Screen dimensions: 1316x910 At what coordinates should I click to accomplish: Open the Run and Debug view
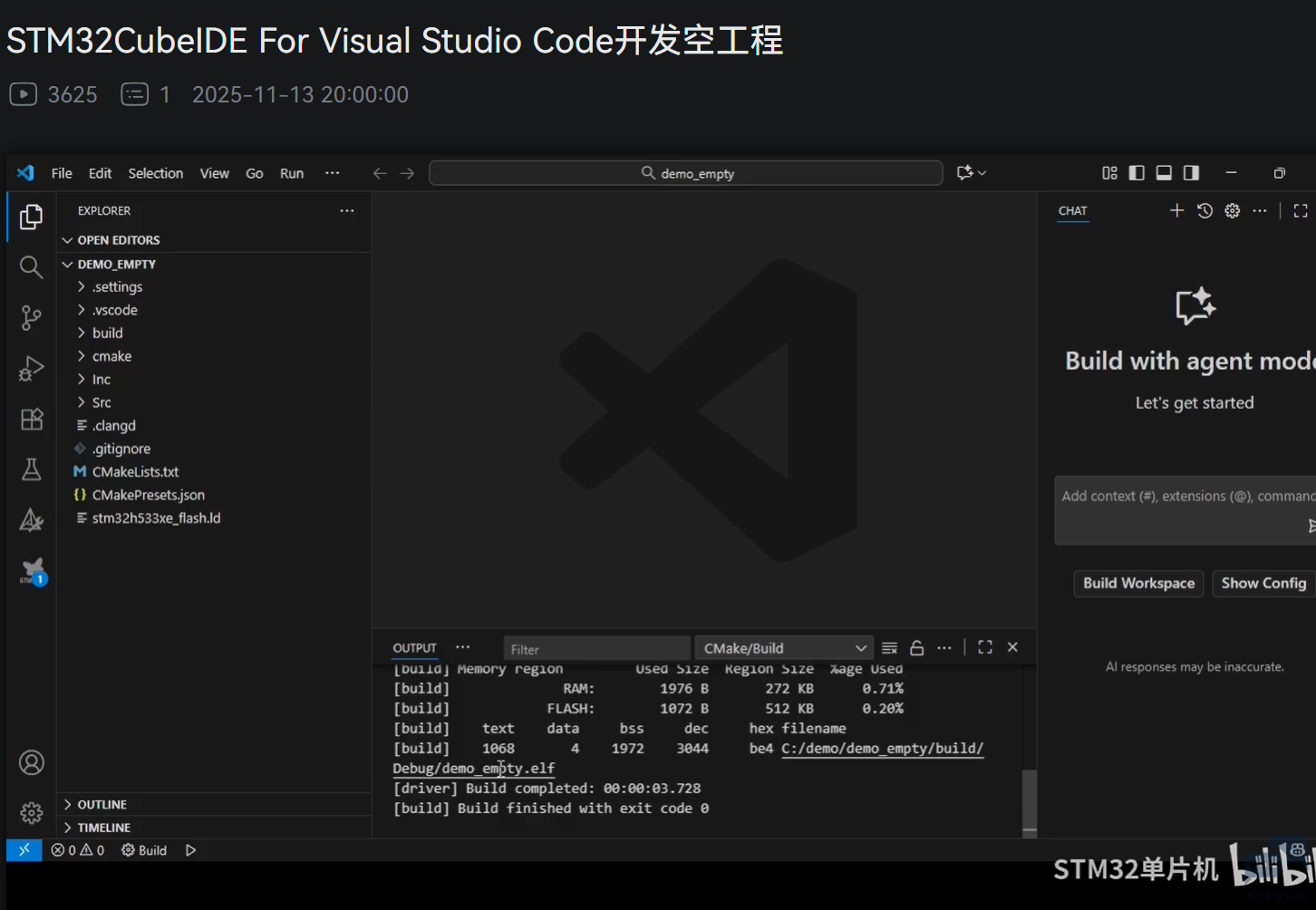31,368
